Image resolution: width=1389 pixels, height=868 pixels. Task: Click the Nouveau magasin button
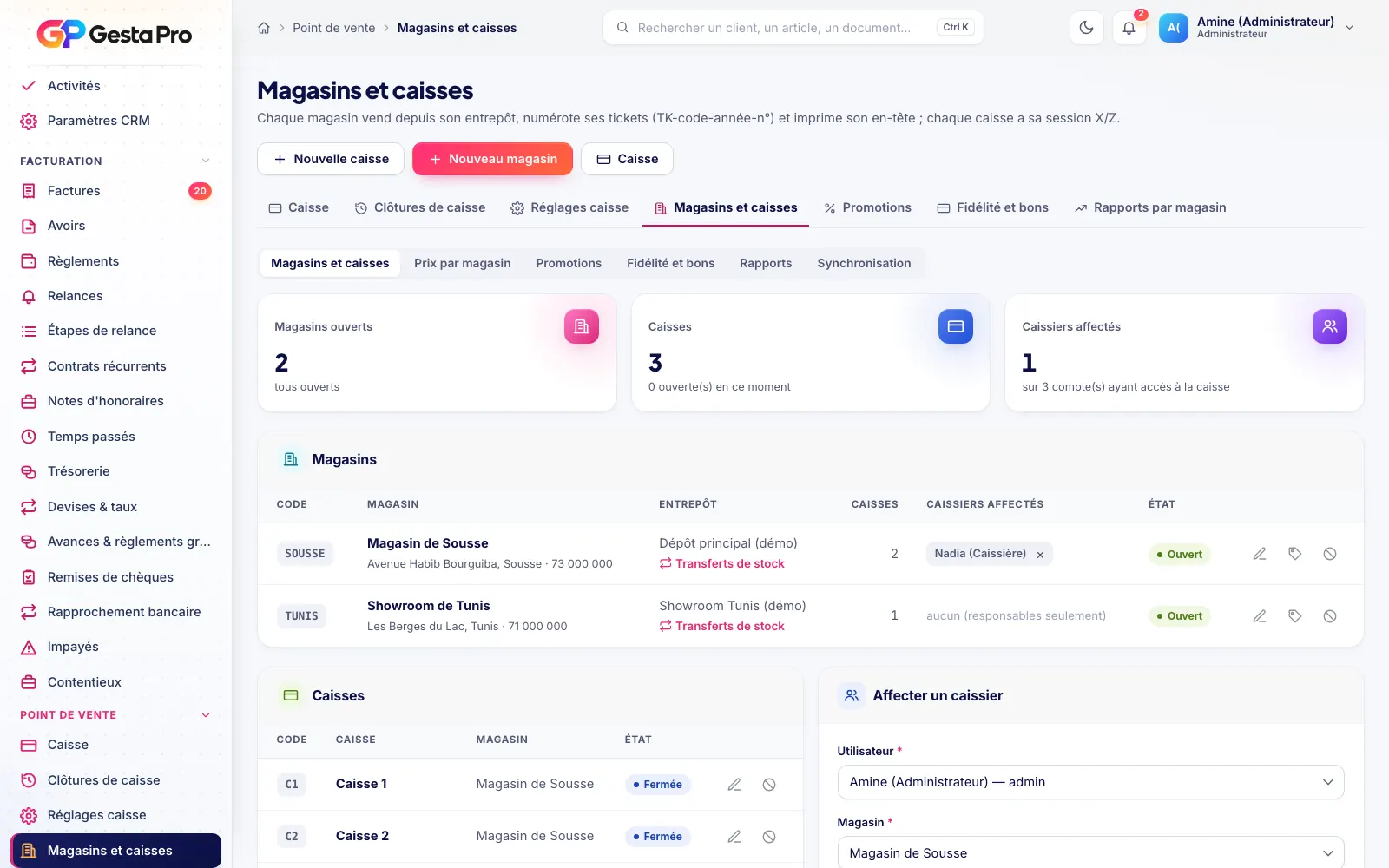(x=492, y=159)
